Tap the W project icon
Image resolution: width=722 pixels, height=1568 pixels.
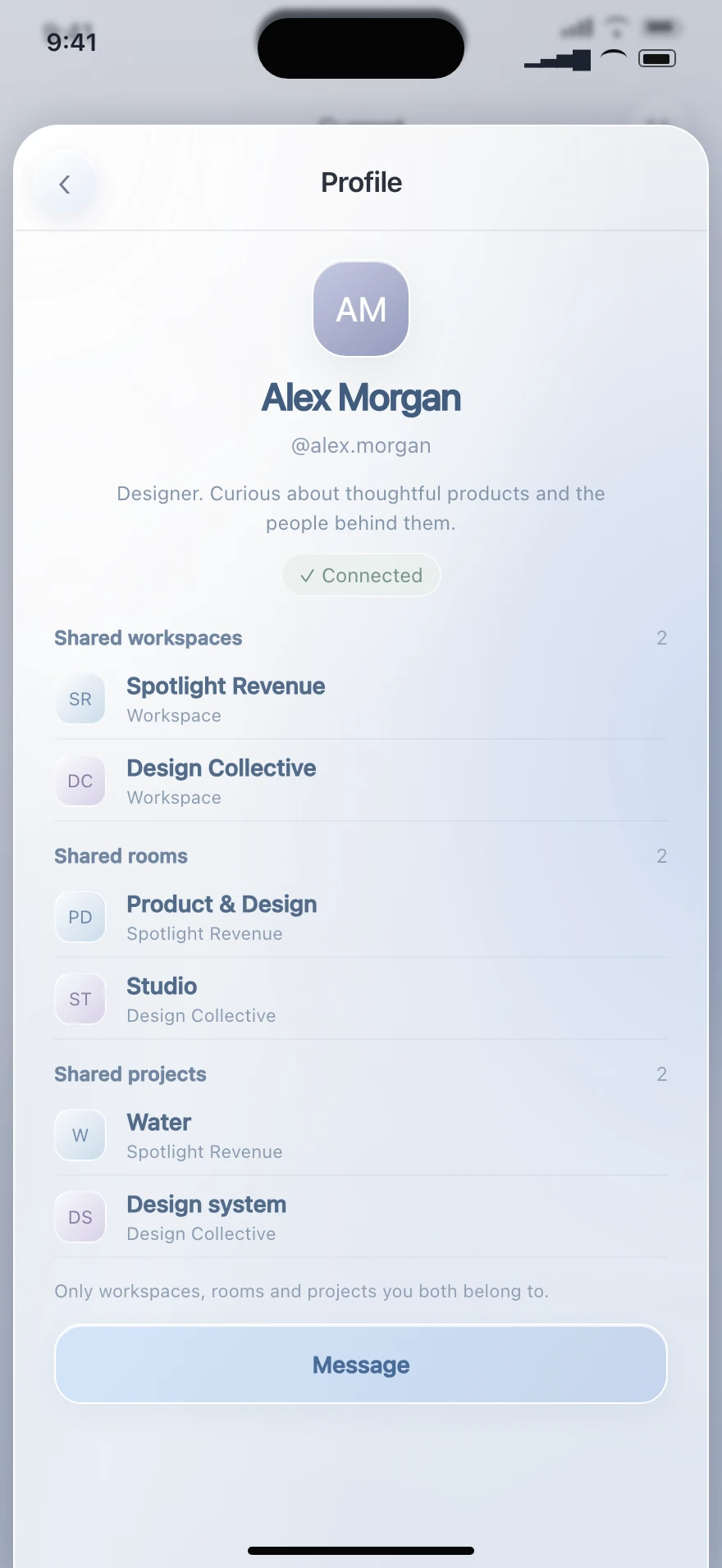coord(80,1135)
